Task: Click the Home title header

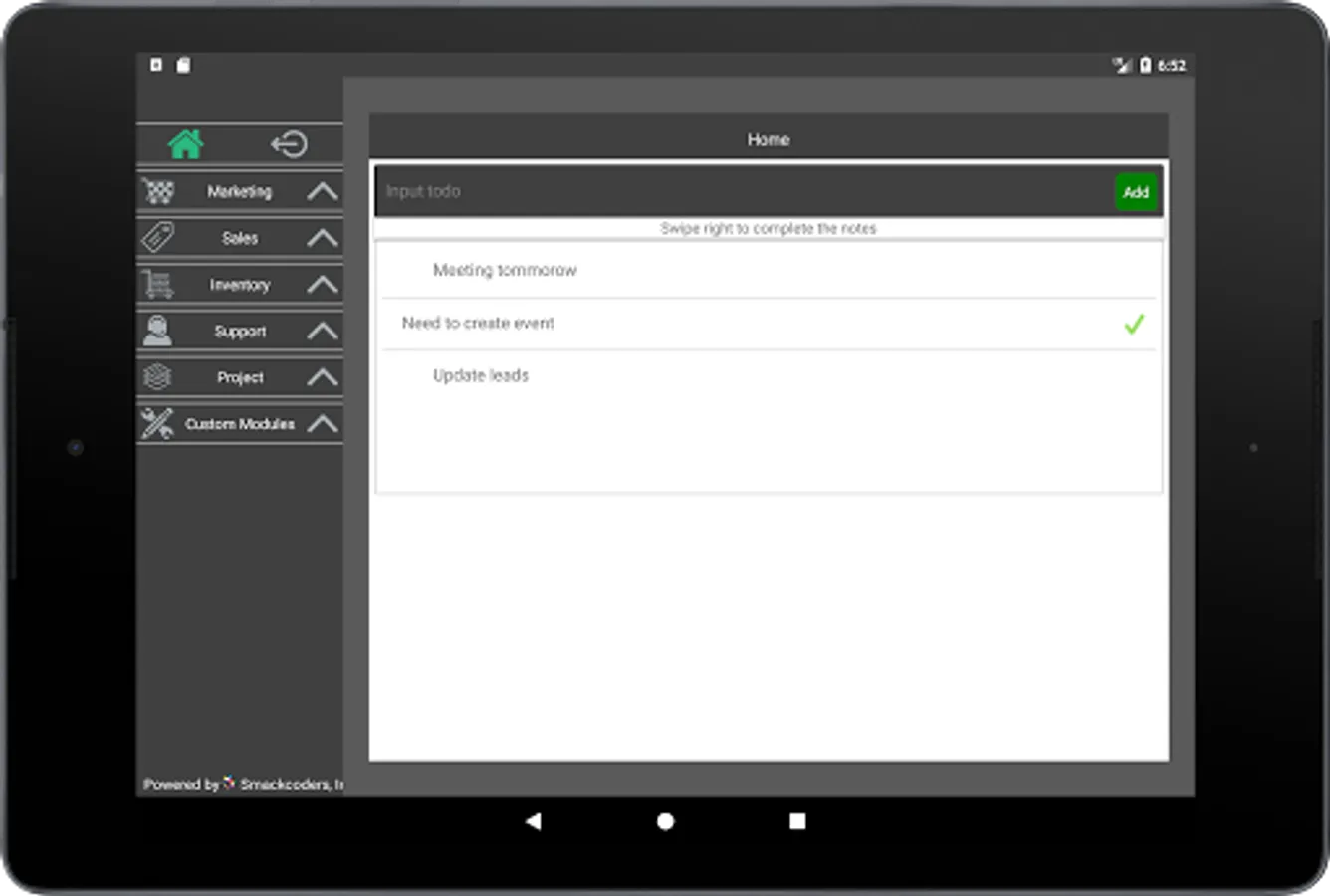Action: coord(769,139)
